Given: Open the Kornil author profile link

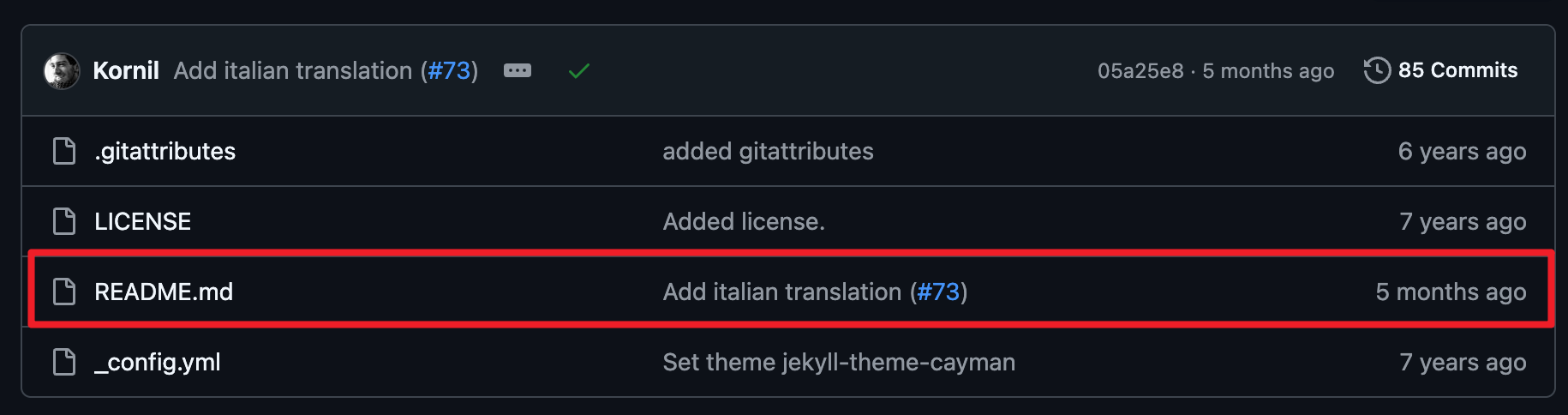Looking at the screenshot, I should 126,70.
